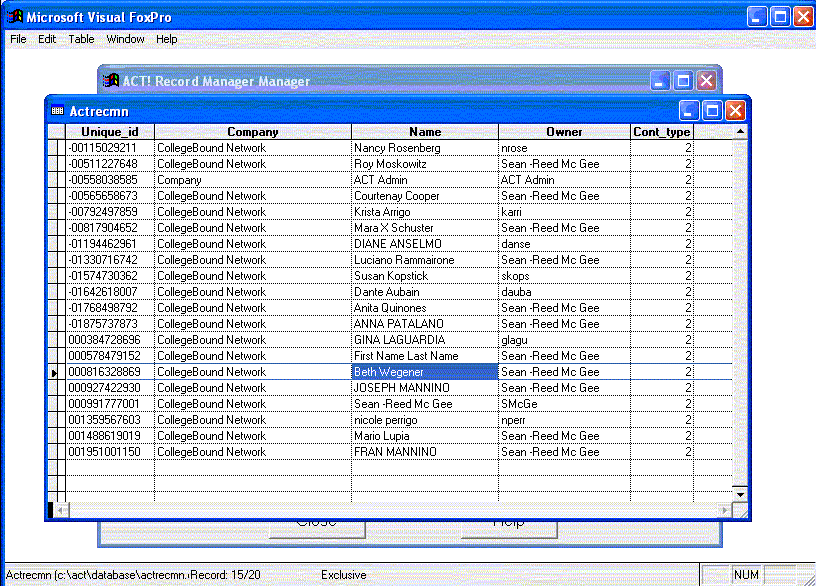Select the owner cell karri

click(x=564, y=212)
